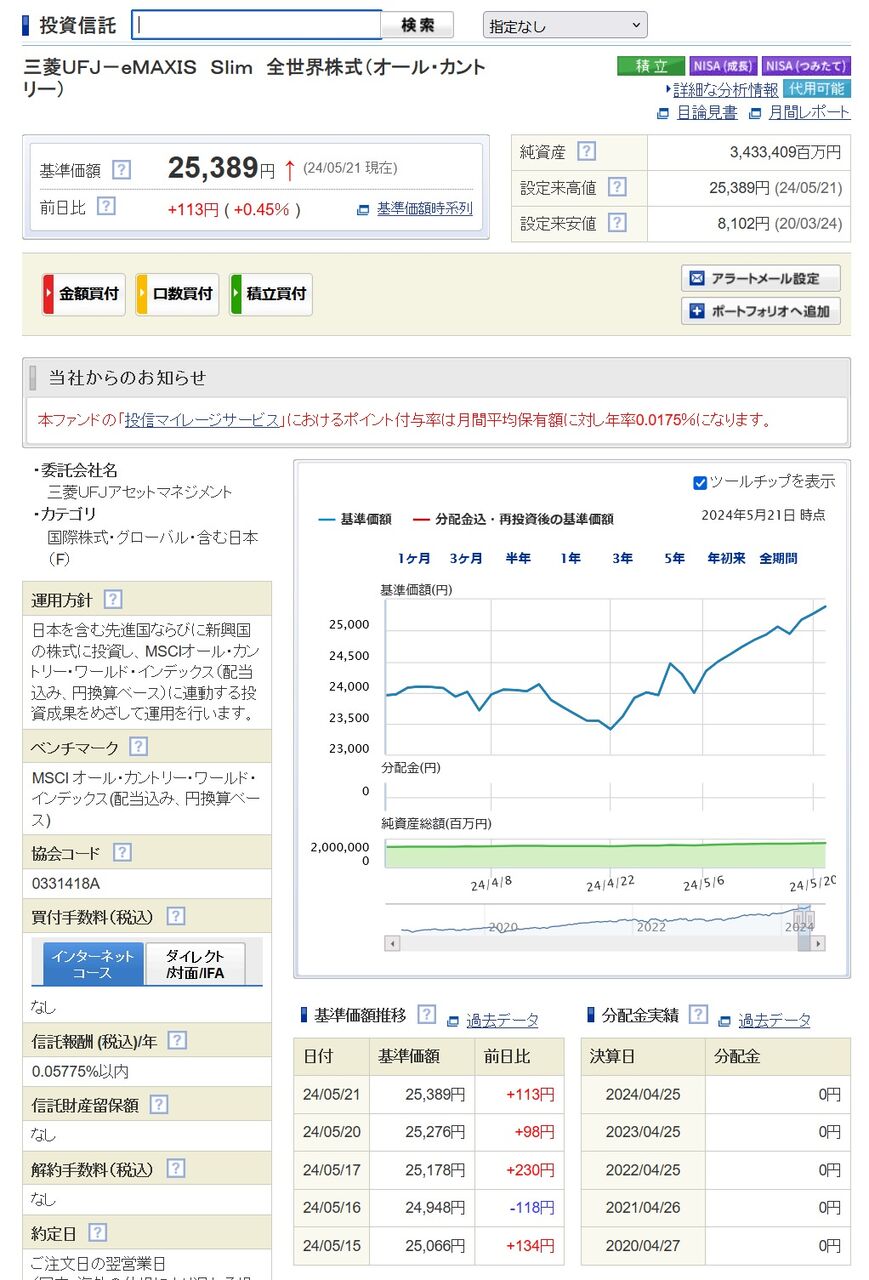Viewport: 869px width, 1280px height.
Task: Select the 1年 chart period
Action: pos(570,558)
